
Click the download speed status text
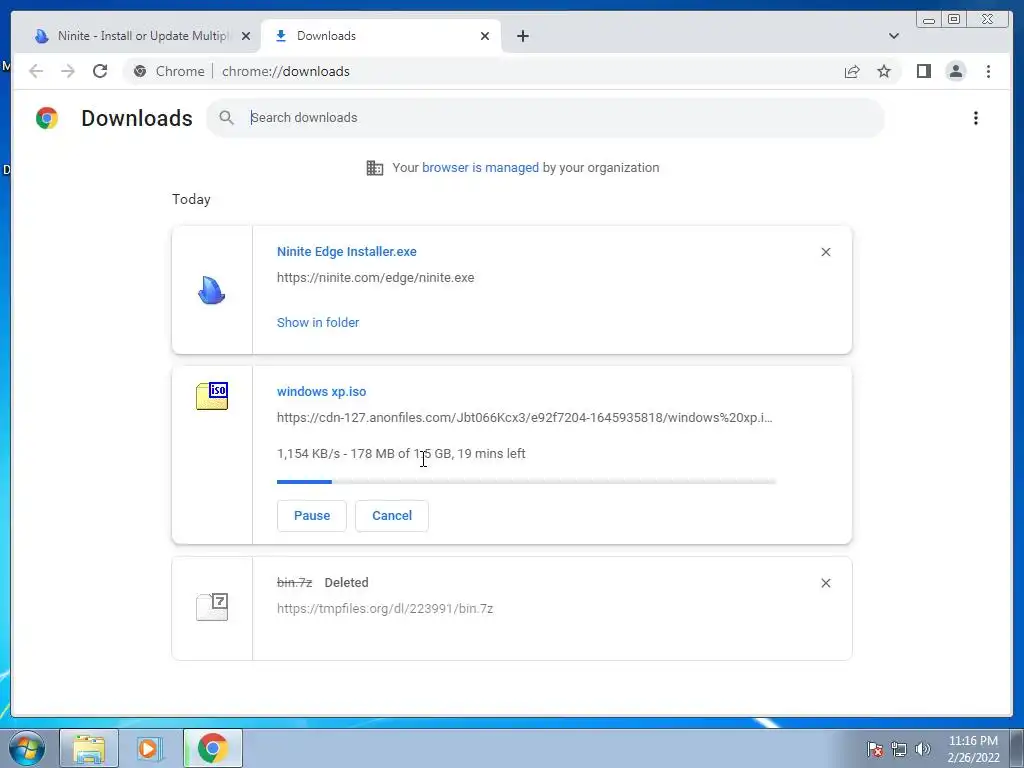(x=401, y=454)
